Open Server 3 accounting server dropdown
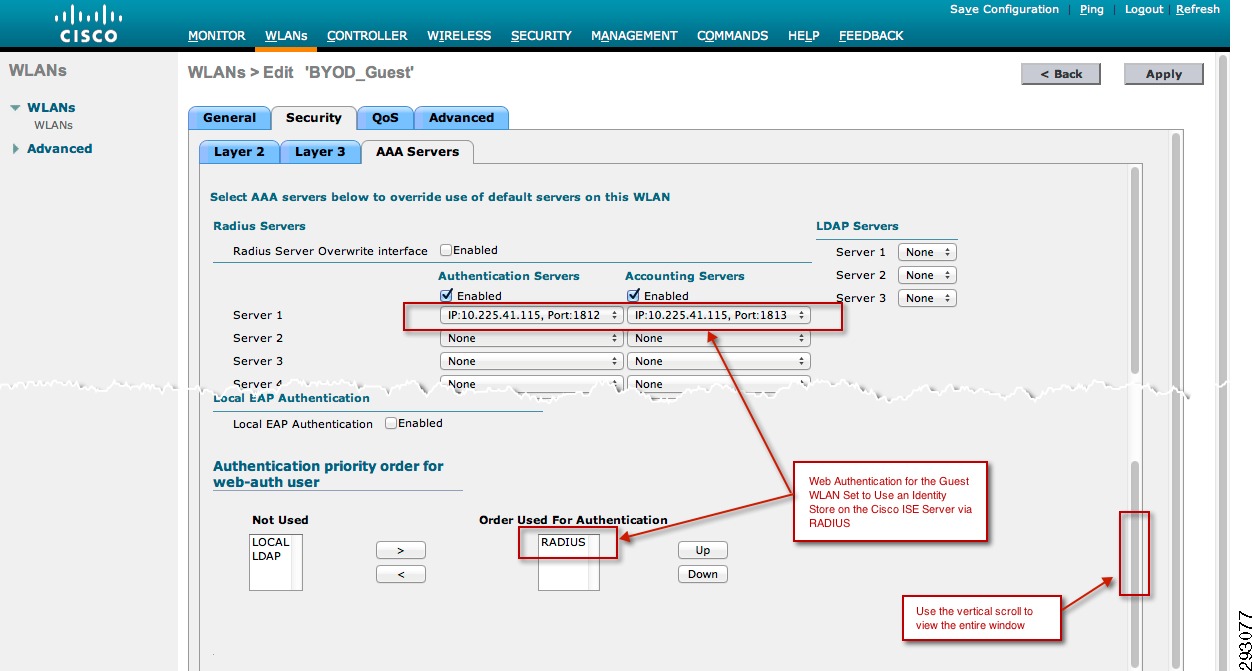The width and height of the screenshot is (1252, 671). pyautogui.click(x=718, y=361)
